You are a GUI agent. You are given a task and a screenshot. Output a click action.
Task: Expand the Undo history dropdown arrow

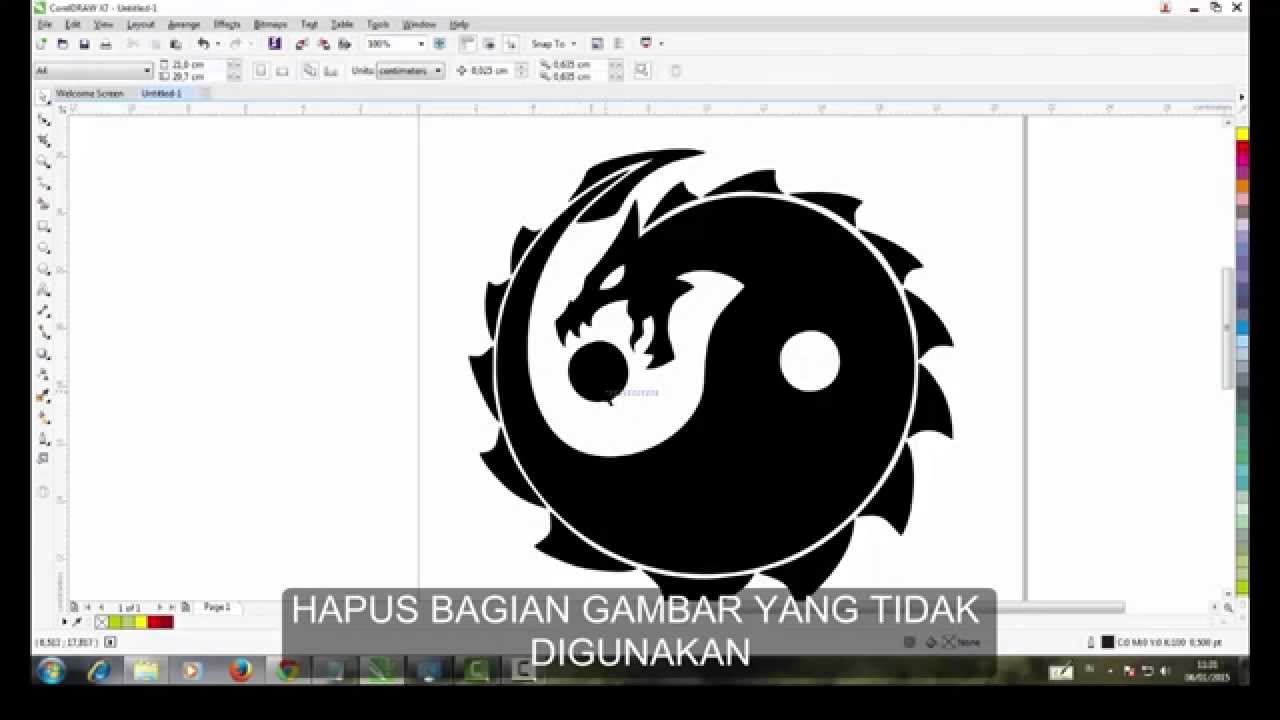(x=218, y=44)
